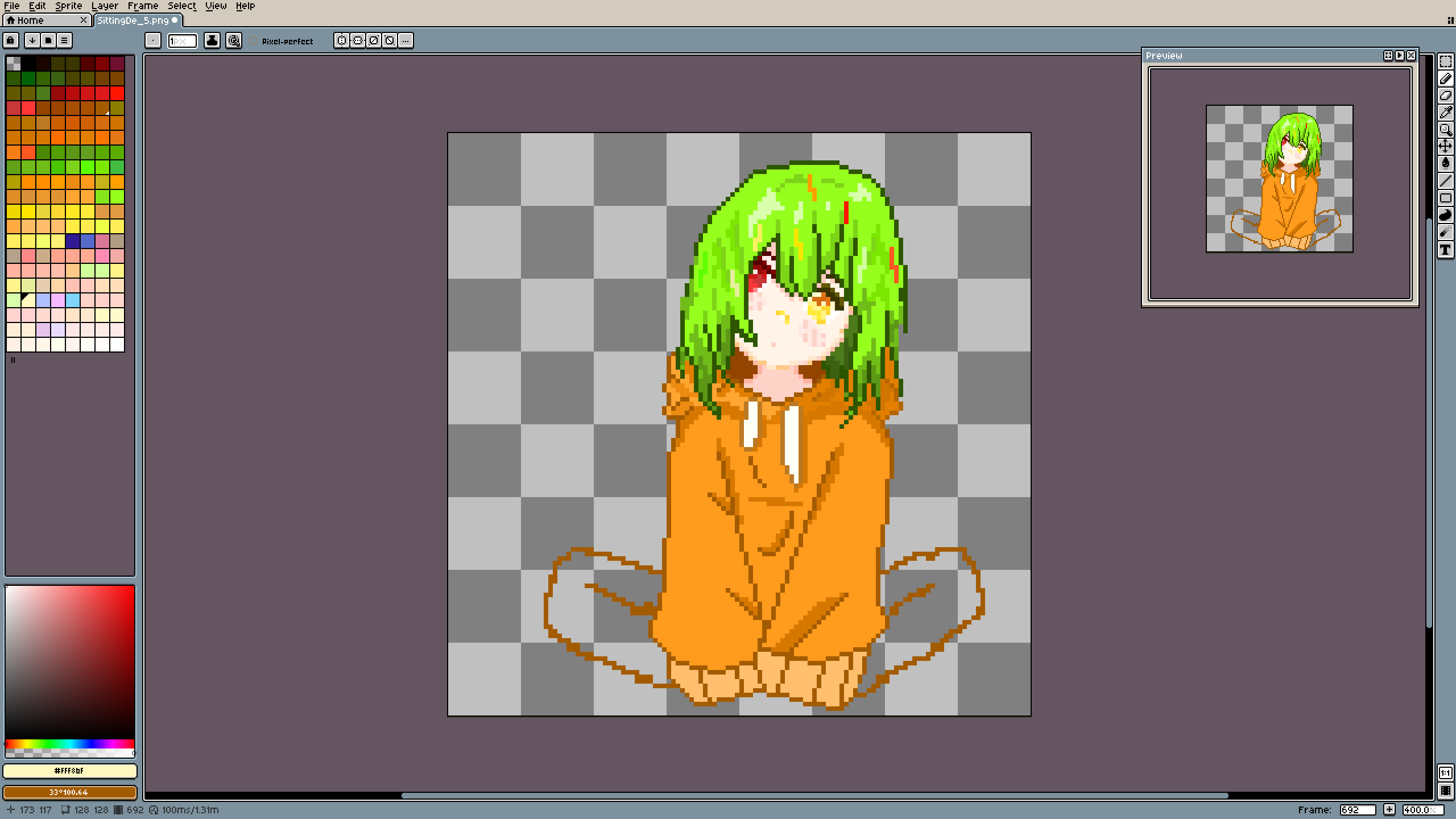The image size is (1456, 819).
Task: Select the white swatch at palette bottom-right
Action: [x=117, y=345]
